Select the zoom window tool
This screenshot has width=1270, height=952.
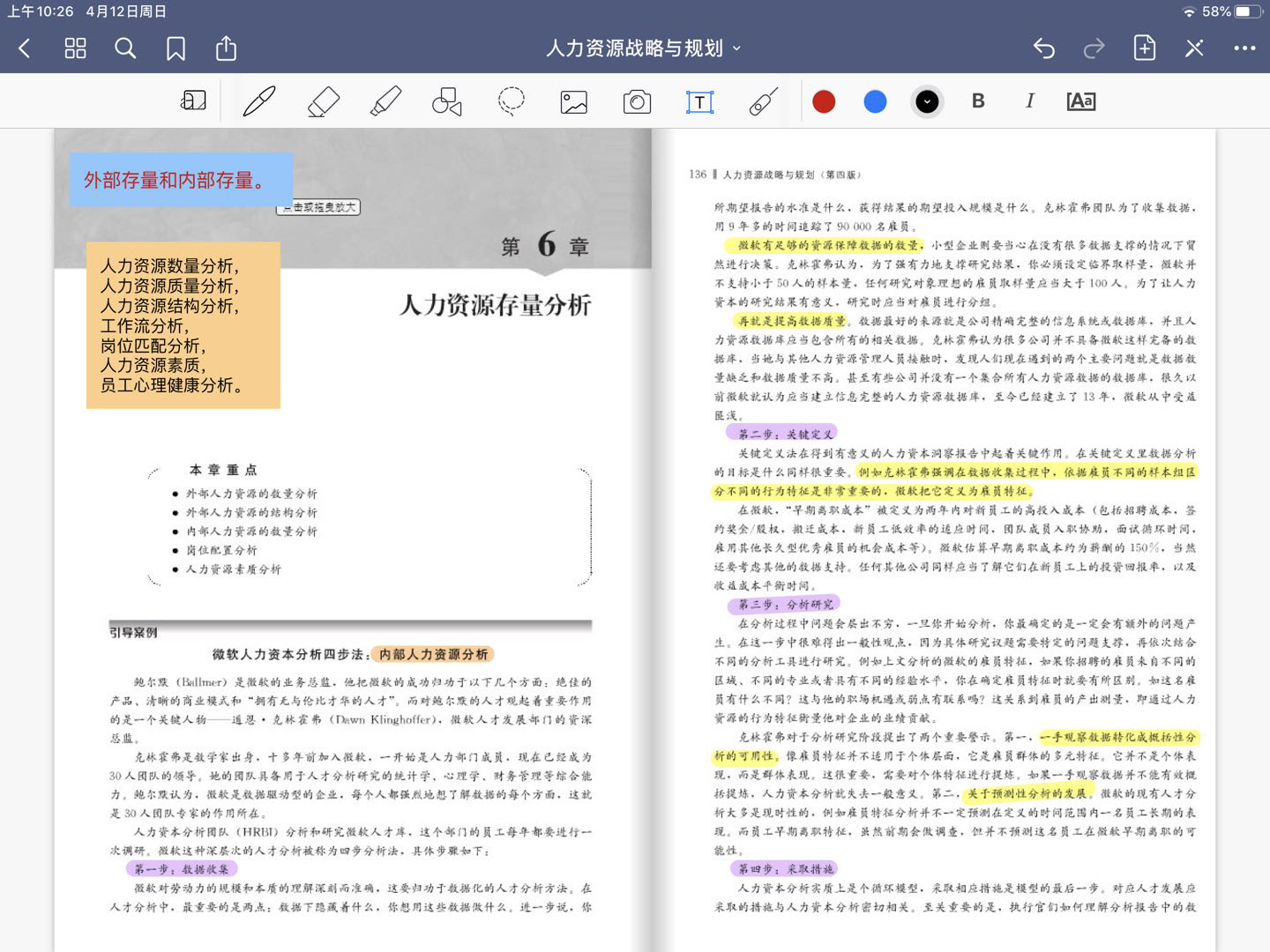point(193,101)
